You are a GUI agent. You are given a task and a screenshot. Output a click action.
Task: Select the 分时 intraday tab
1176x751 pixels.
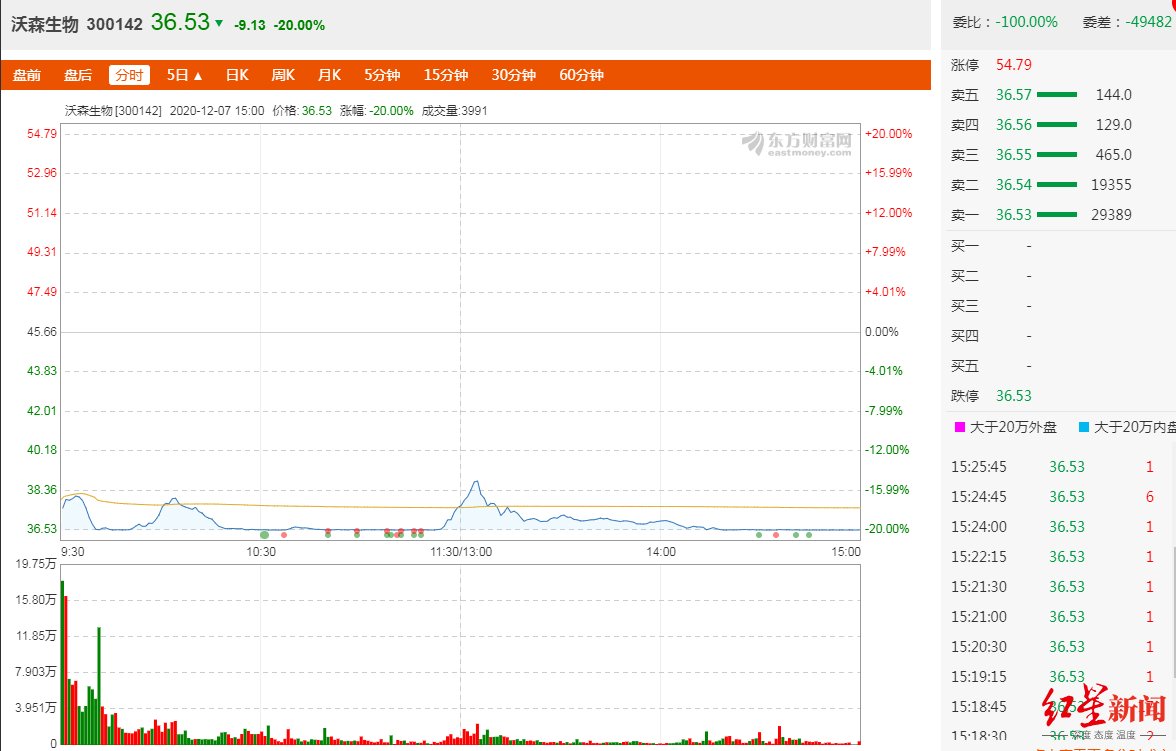tap(129, 75)
